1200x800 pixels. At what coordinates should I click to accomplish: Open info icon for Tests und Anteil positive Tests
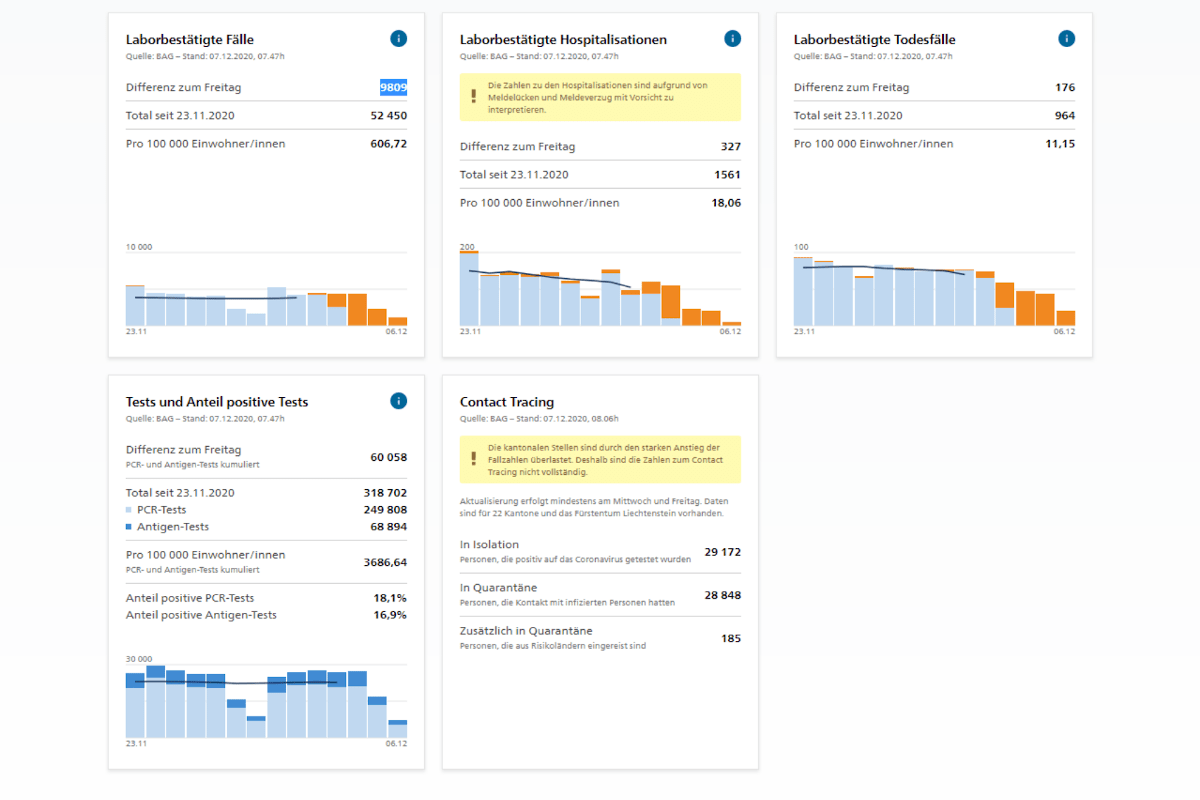[398, 401]
